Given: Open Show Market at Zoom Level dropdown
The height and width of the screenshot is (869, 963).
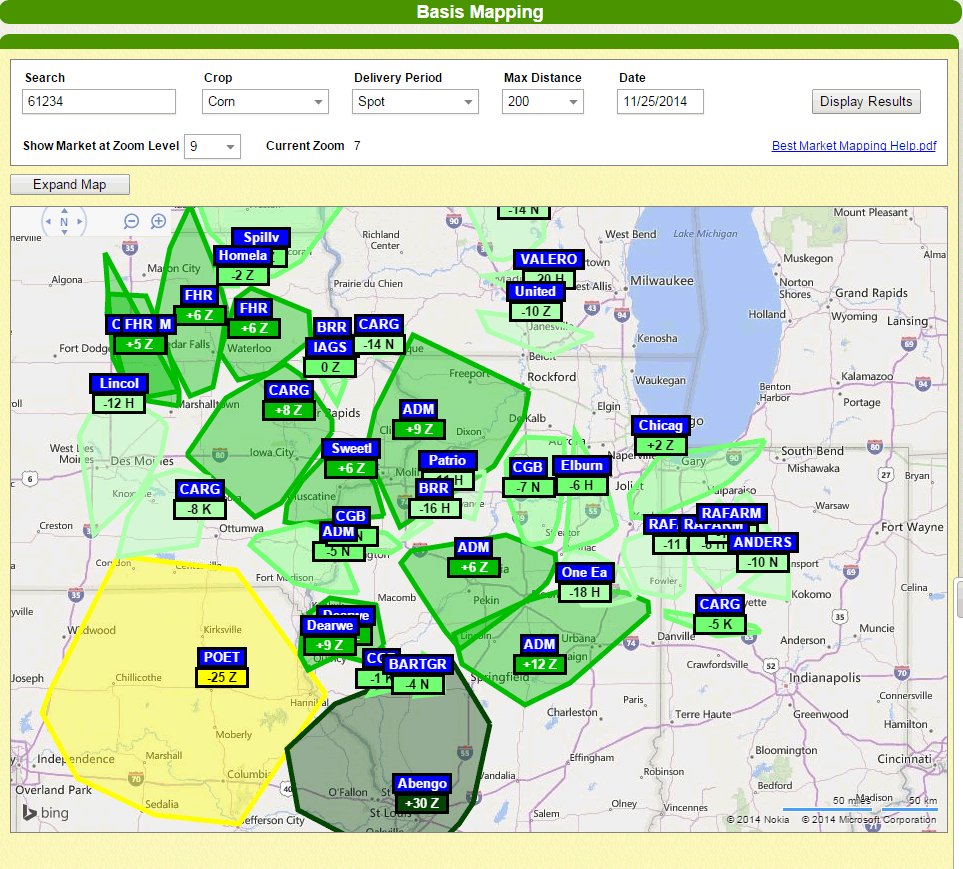Looking at the screenshot, I should (212, 146).
